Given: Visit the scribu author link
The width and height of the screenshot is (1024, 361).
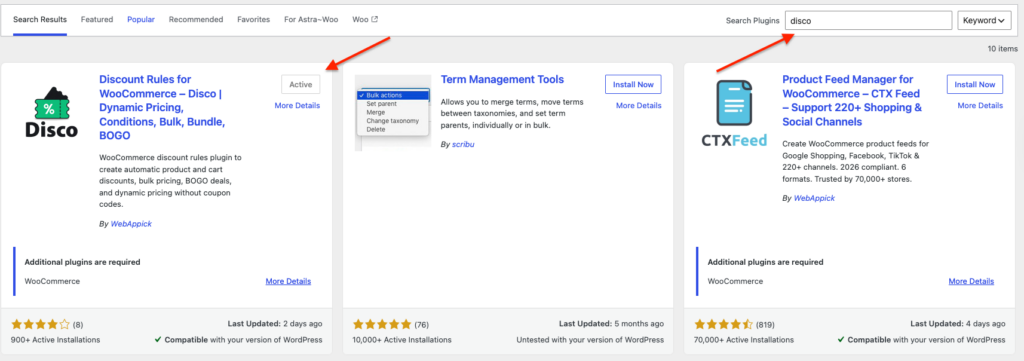Looking at the screenshot, I should 463,144.
